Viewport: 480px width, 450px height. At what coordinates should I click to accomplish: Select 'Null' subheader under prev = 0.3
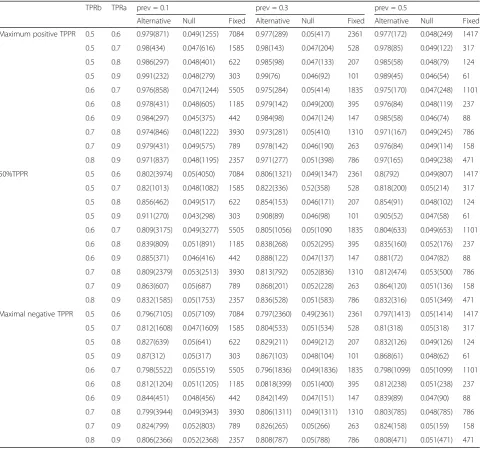[x=308, y=21]
